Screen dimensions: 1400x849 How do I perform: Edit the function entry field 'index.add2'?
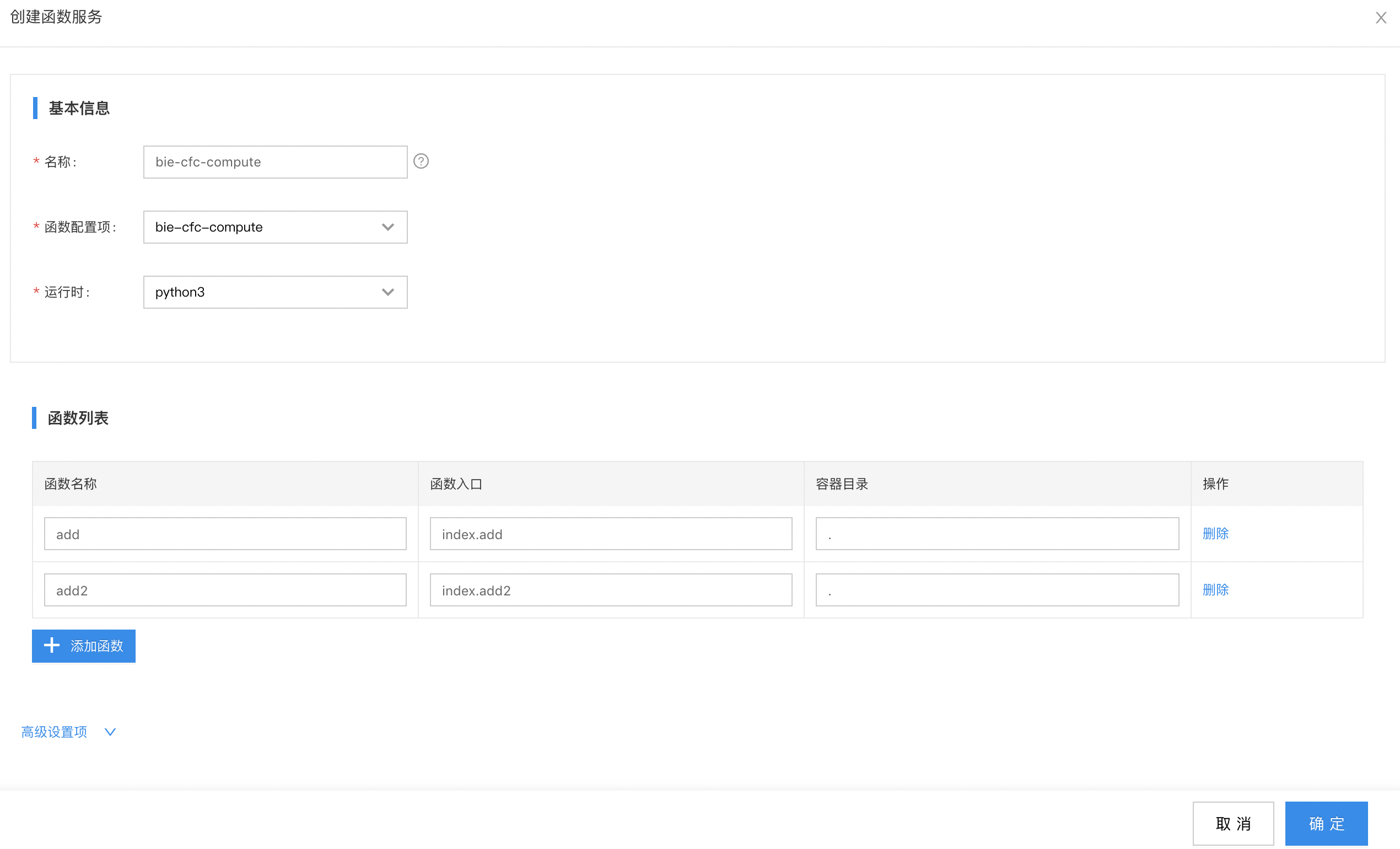(611, 590)
